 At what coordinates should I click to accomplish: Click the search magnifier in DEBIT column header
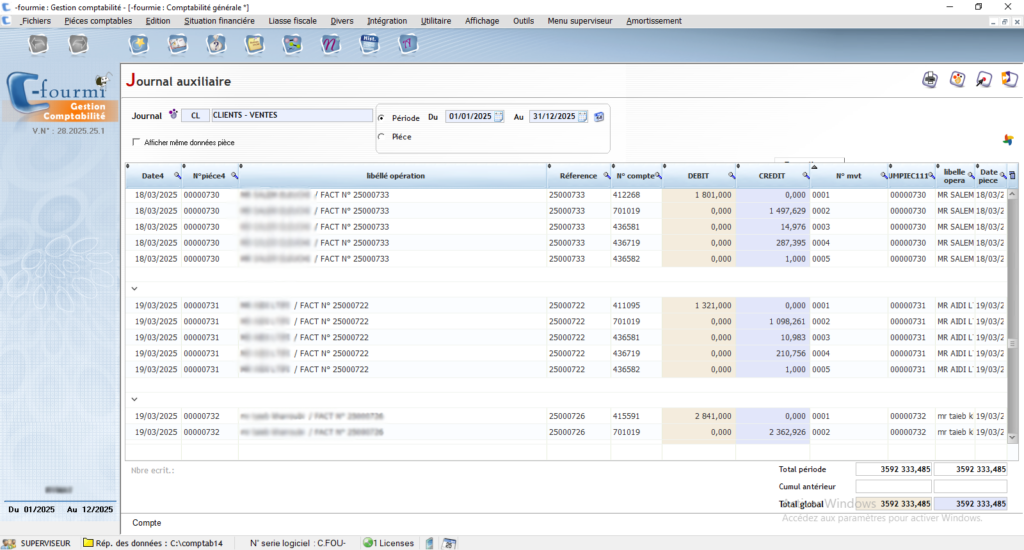731,176
